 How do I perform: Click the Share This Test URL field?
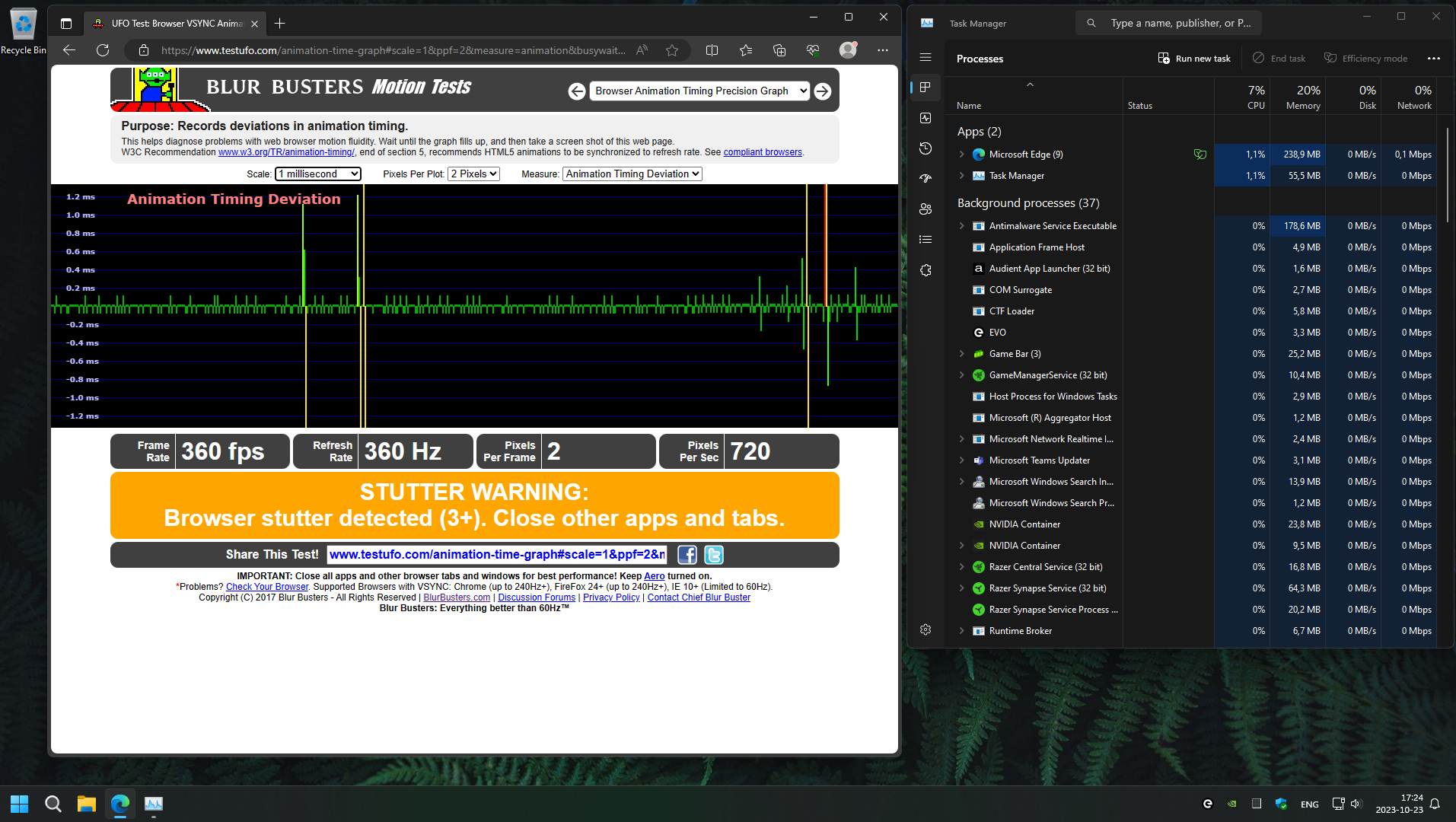[497, 555]
